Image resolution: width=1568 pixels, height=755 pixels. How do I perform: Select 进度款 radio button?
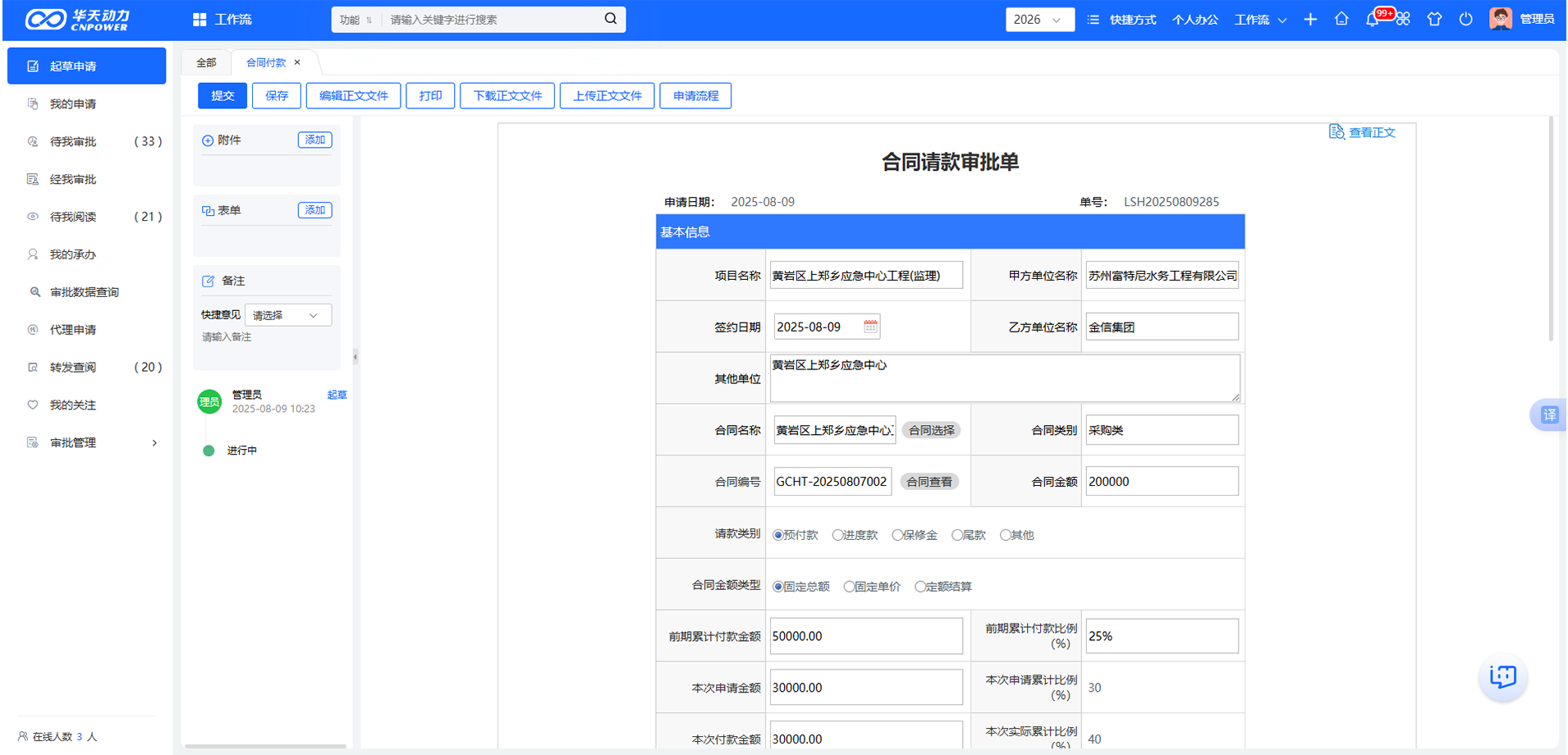coord(837,535)
